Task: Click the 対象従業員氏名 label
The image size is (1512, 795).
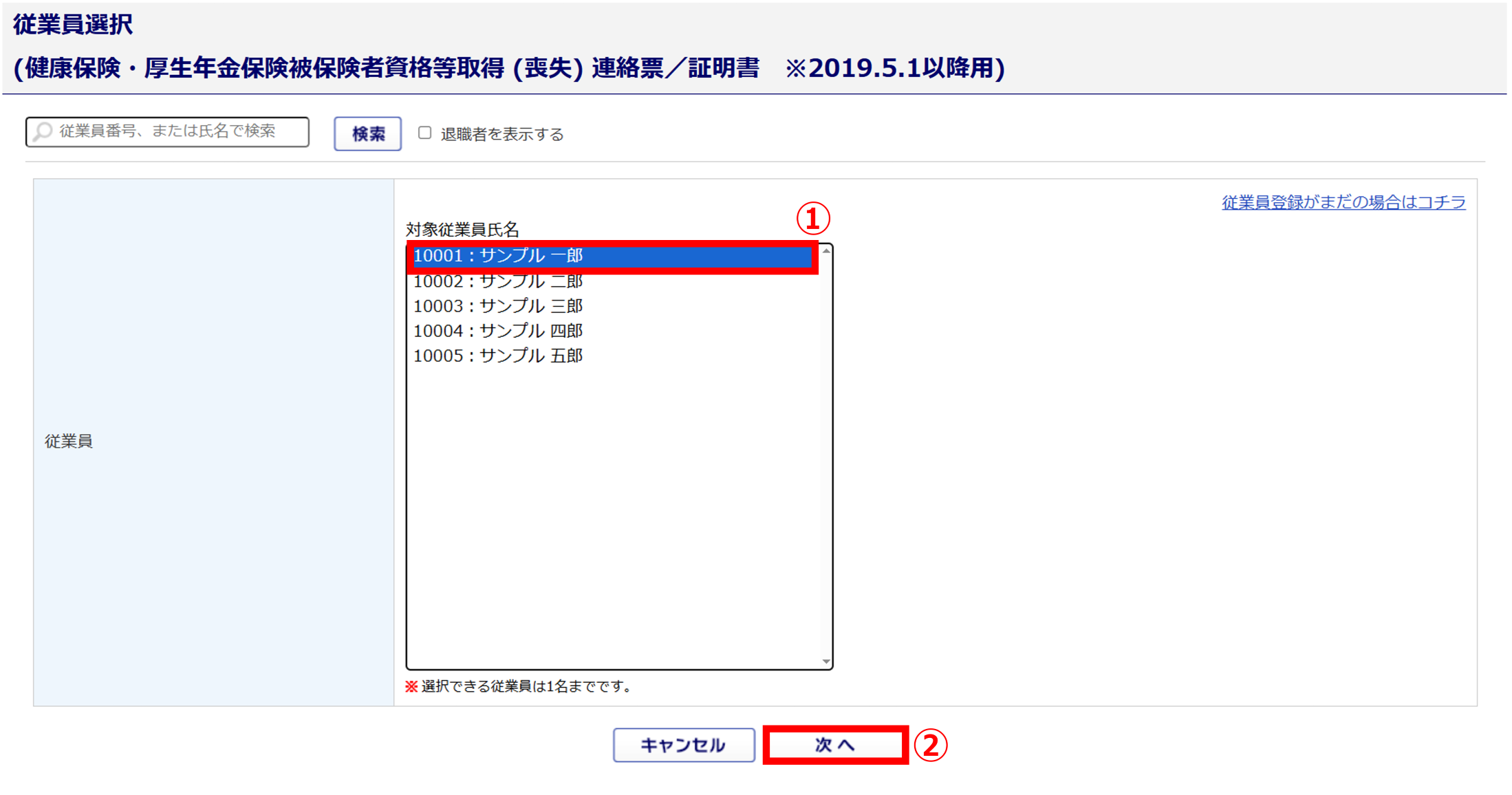Action: (462, 229)
